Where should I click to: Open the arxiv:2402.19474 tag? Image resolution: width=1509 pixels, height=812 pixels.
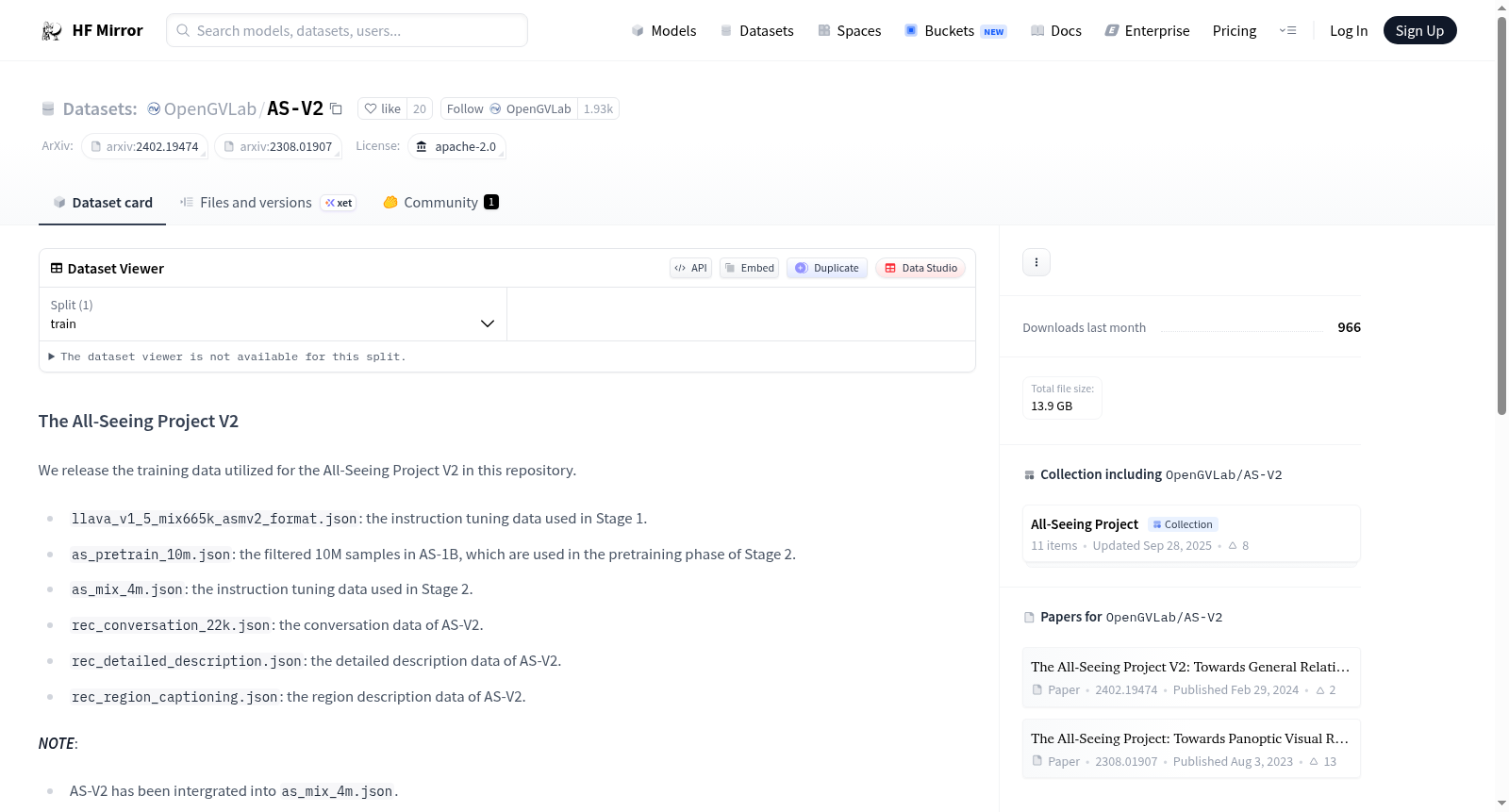coord(145,147)
